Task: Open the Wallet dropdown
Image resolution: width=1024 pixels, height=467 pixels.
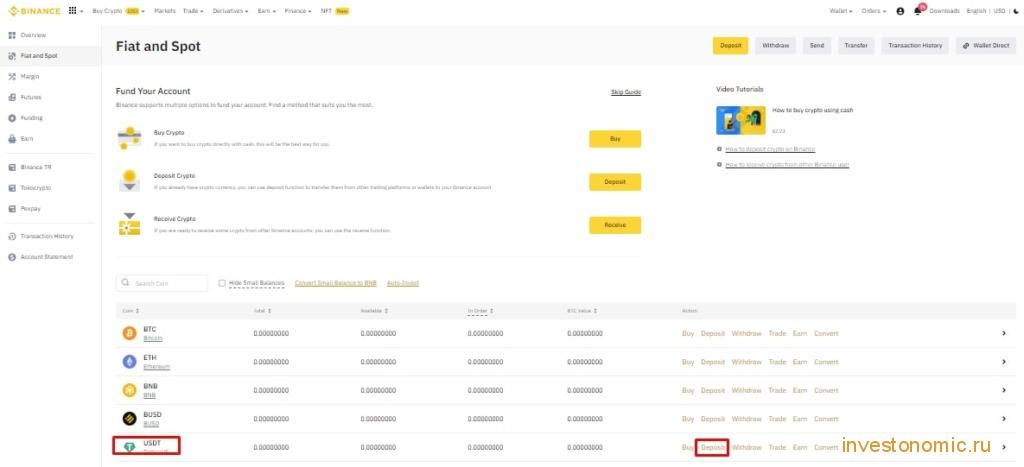Action: point(841,11)
